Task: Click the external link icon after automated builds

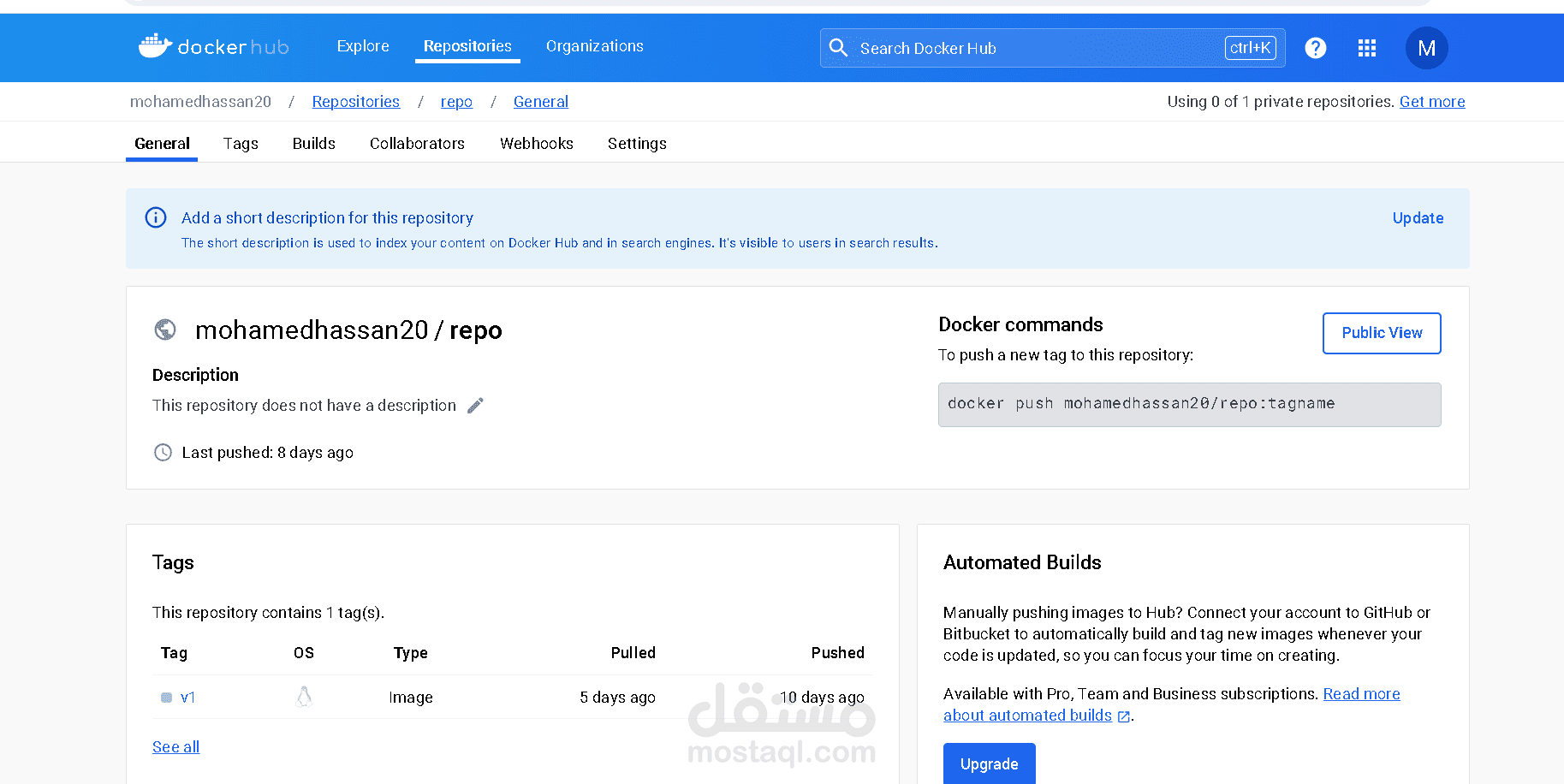Action: (x=1123, y=716)
